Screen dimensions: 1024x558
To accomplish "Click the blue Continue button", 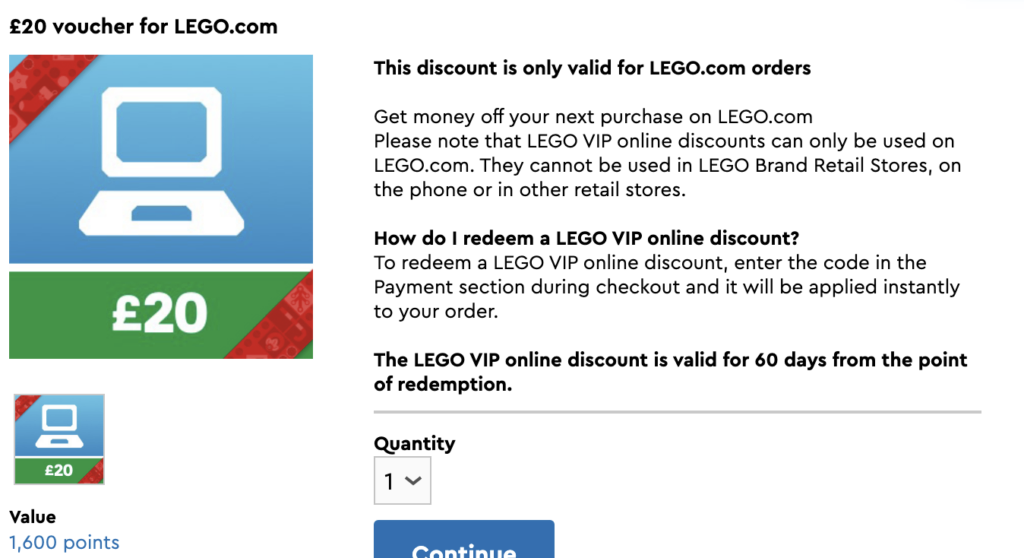I will tap(464, 539).
